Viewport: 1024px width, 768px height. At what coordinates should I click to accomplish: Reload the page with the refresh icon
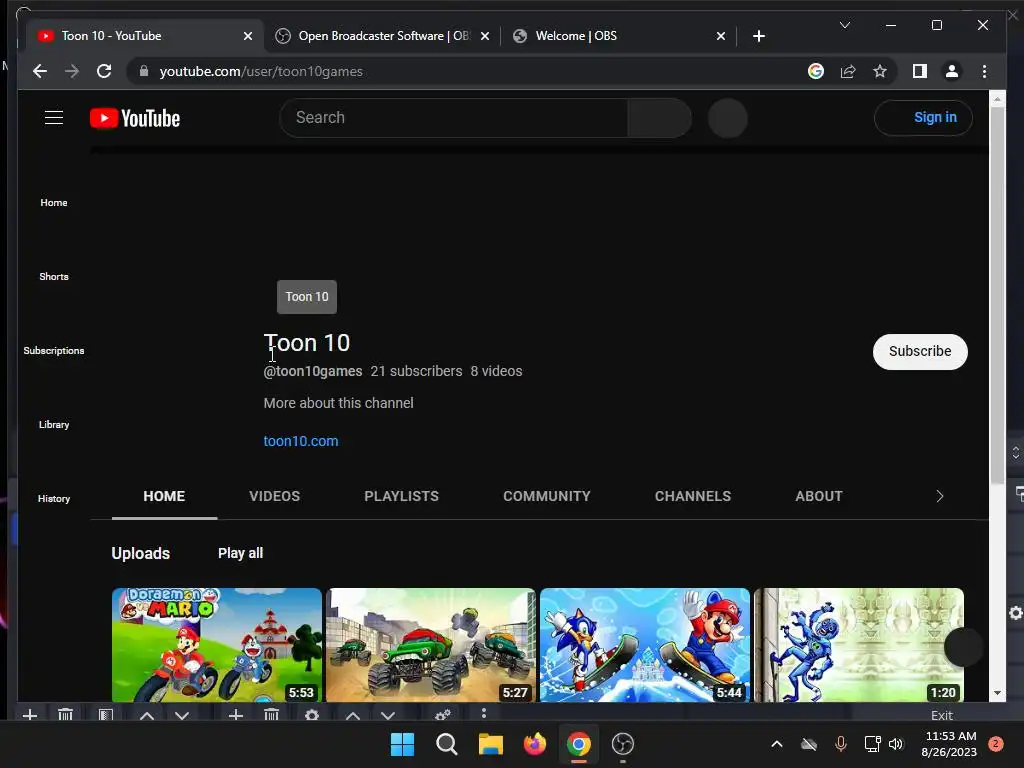coord(104,71)
